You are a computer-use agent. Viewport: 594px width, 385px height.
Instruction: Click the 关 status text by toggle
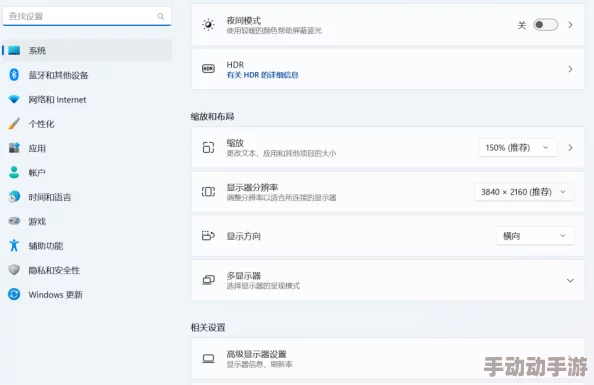click(x=522, y=25)
